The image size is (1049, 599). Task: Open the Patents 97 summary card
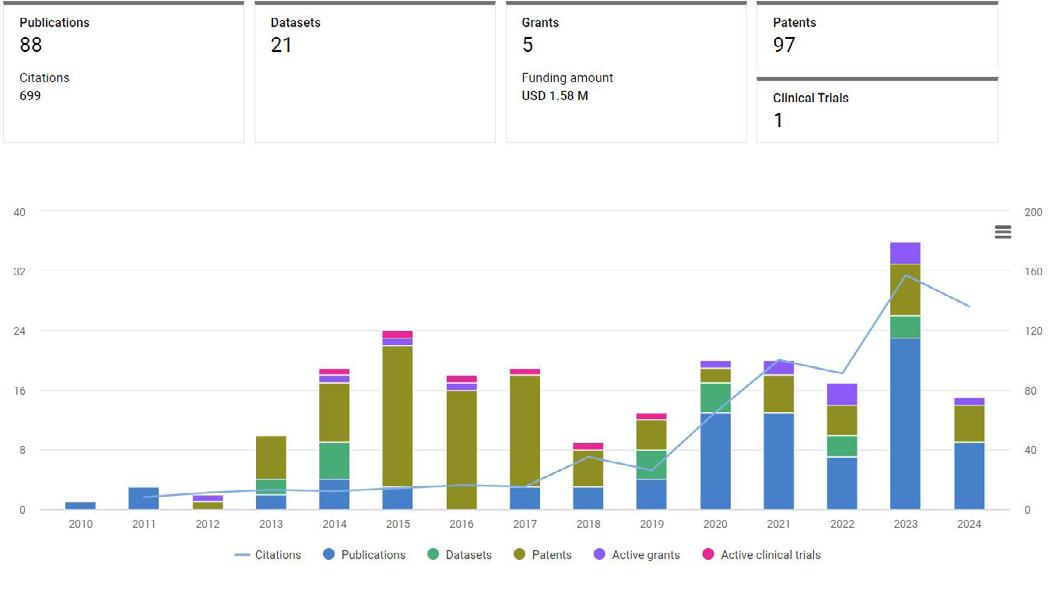click(877, 34)
